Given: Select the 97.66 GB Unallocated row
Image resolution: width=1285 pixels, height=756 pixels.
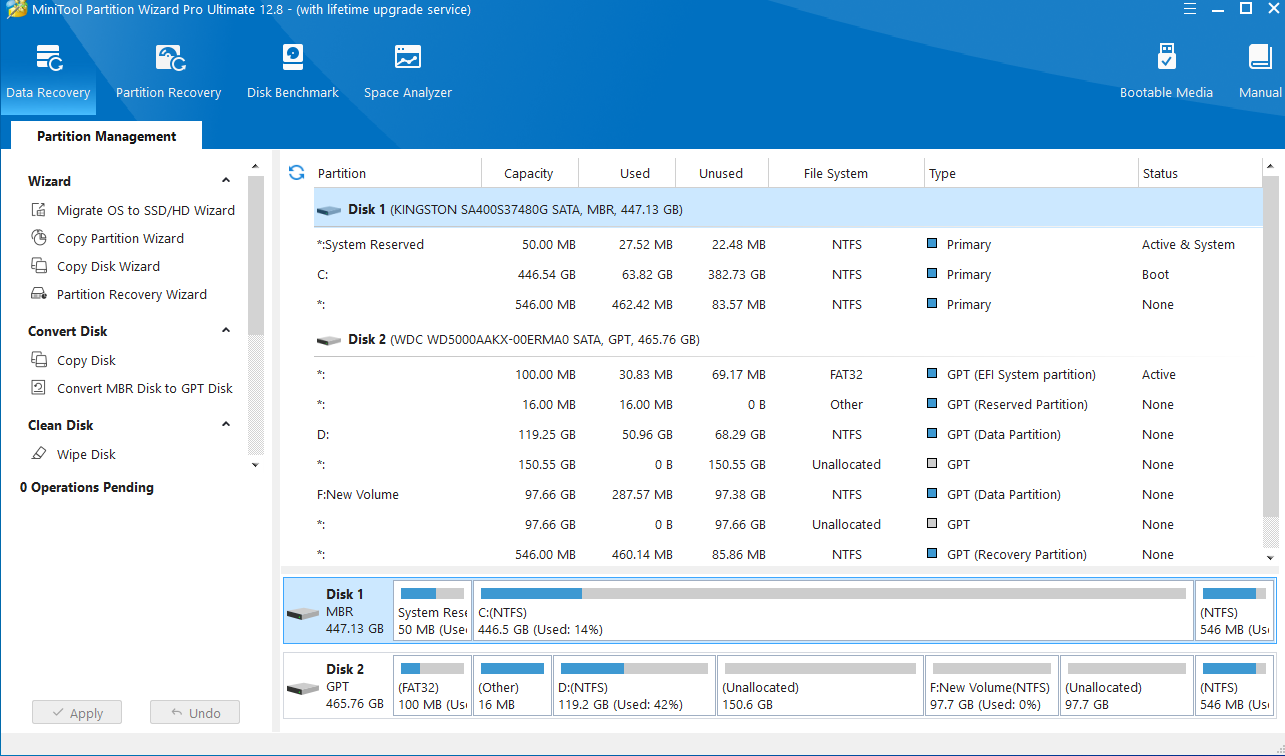Looking at the screenshot, I should pyautogui.click(x=788, y=524).
